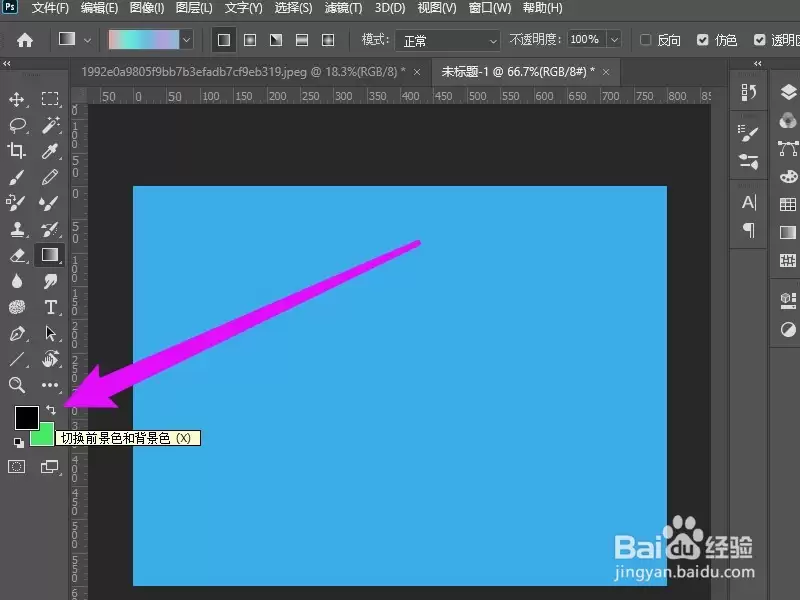The image size is (800, 600).
Task: Select the Hand tool
Action: (50, 359)
